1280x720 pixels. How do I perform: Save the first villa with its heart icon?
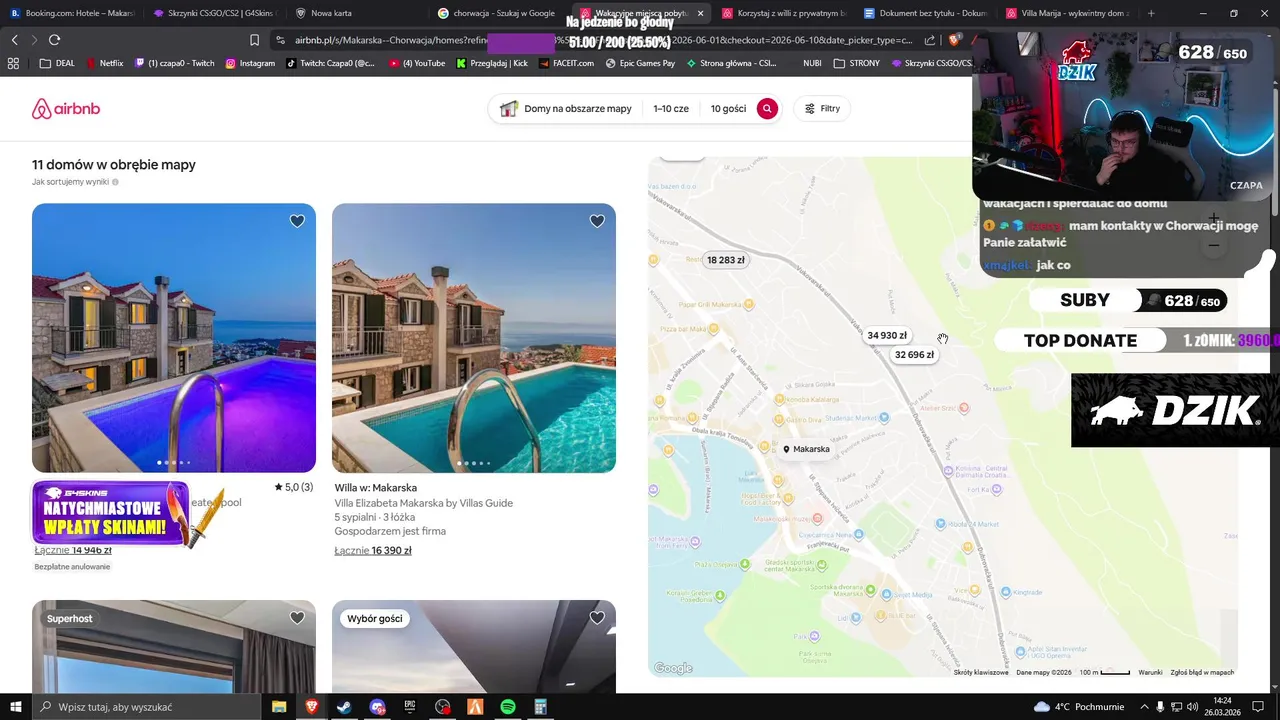(x=297, y=221)
